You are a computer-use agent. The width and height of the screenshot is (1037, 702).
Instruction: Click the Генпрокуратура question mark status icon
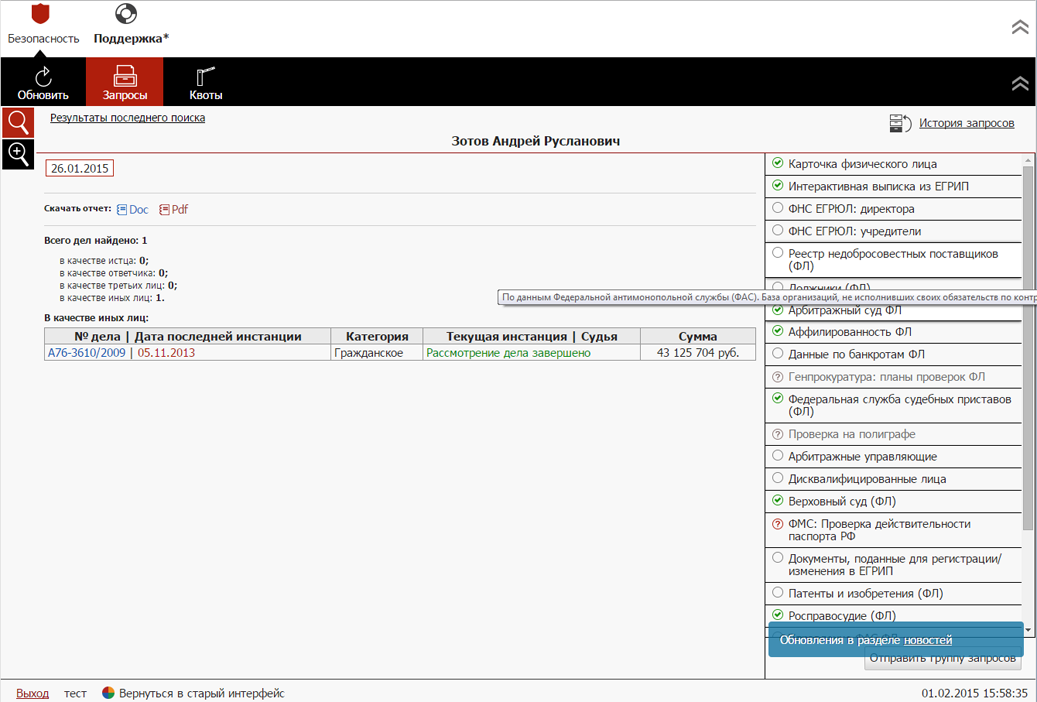(x=778, y=377)
